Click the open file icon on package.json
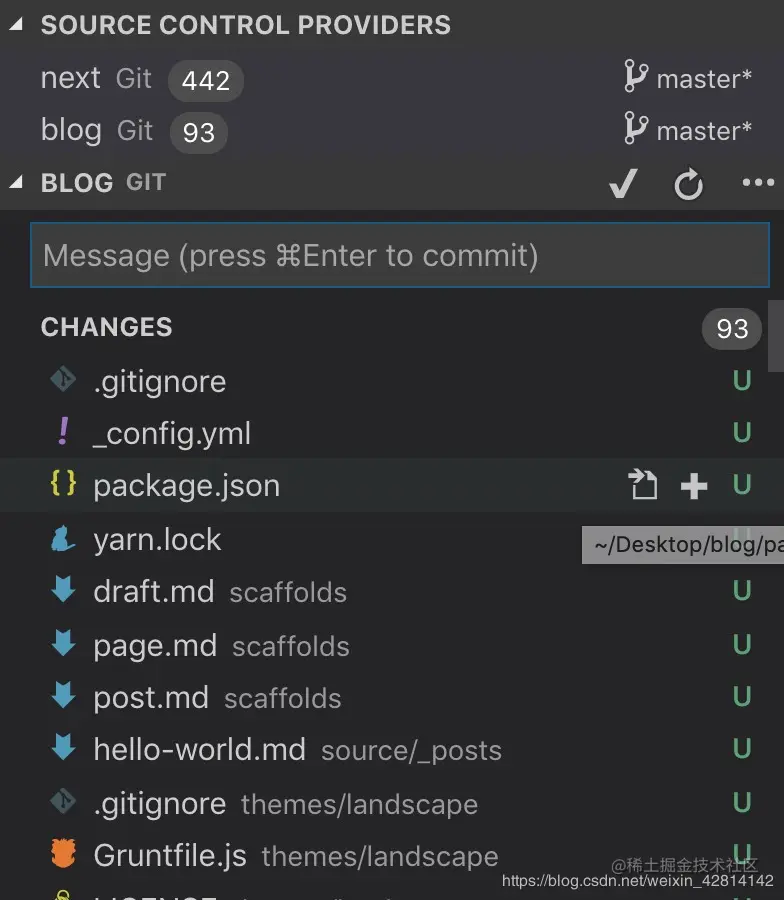 point(643,486)
